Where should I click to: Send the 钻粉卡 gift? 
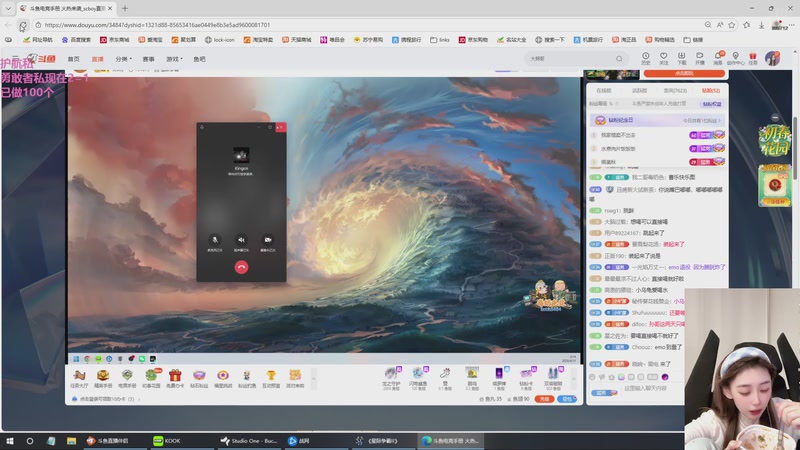526,378
